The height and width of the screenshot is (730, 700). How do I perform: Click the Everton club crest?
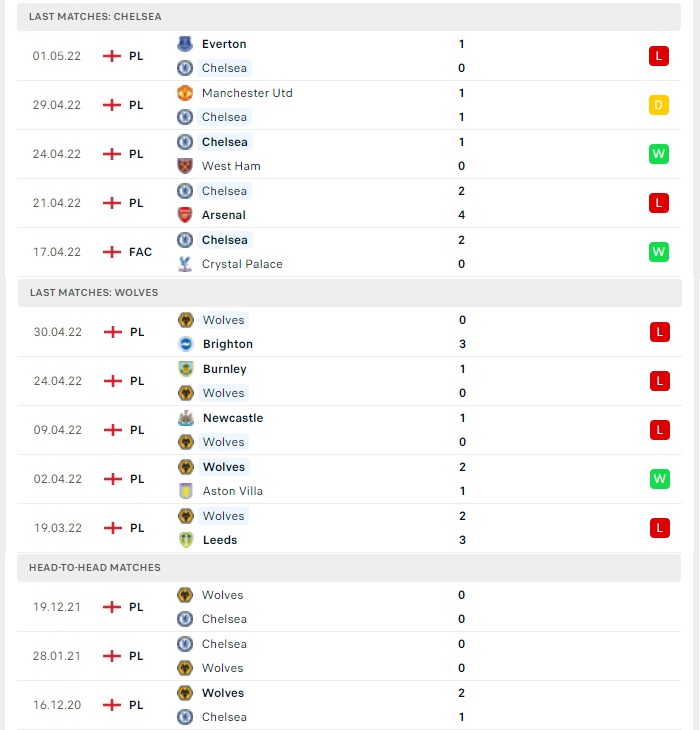coord(185,44)
